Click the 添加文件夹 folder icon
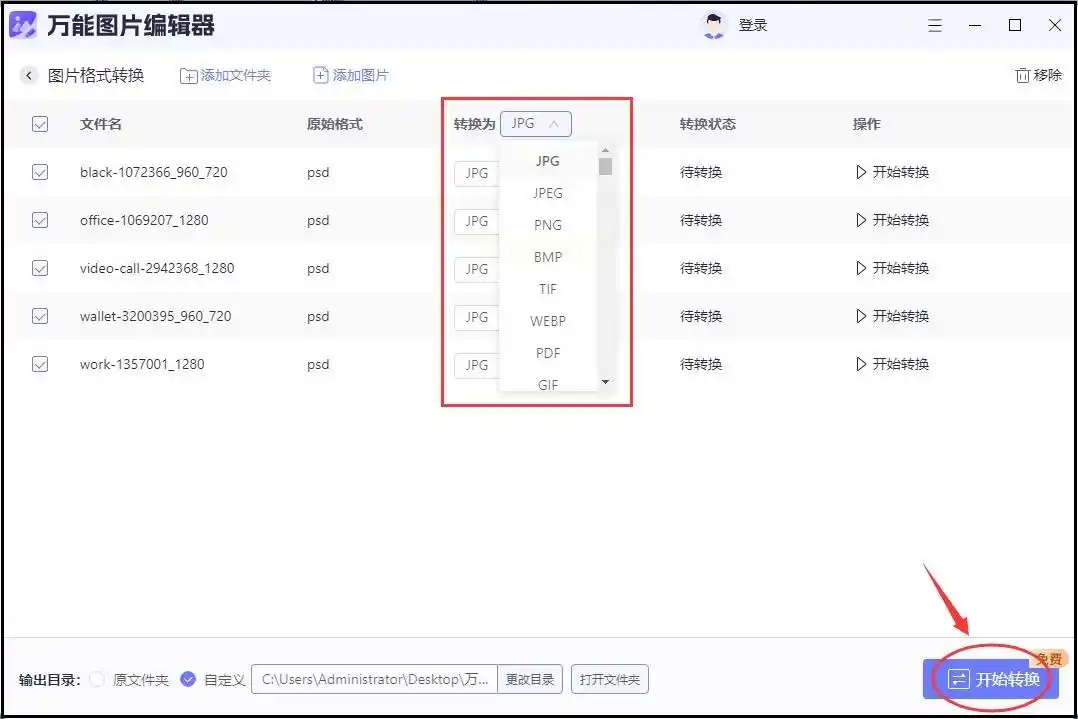Screen dimensions: 1078x719 (188, 76)
